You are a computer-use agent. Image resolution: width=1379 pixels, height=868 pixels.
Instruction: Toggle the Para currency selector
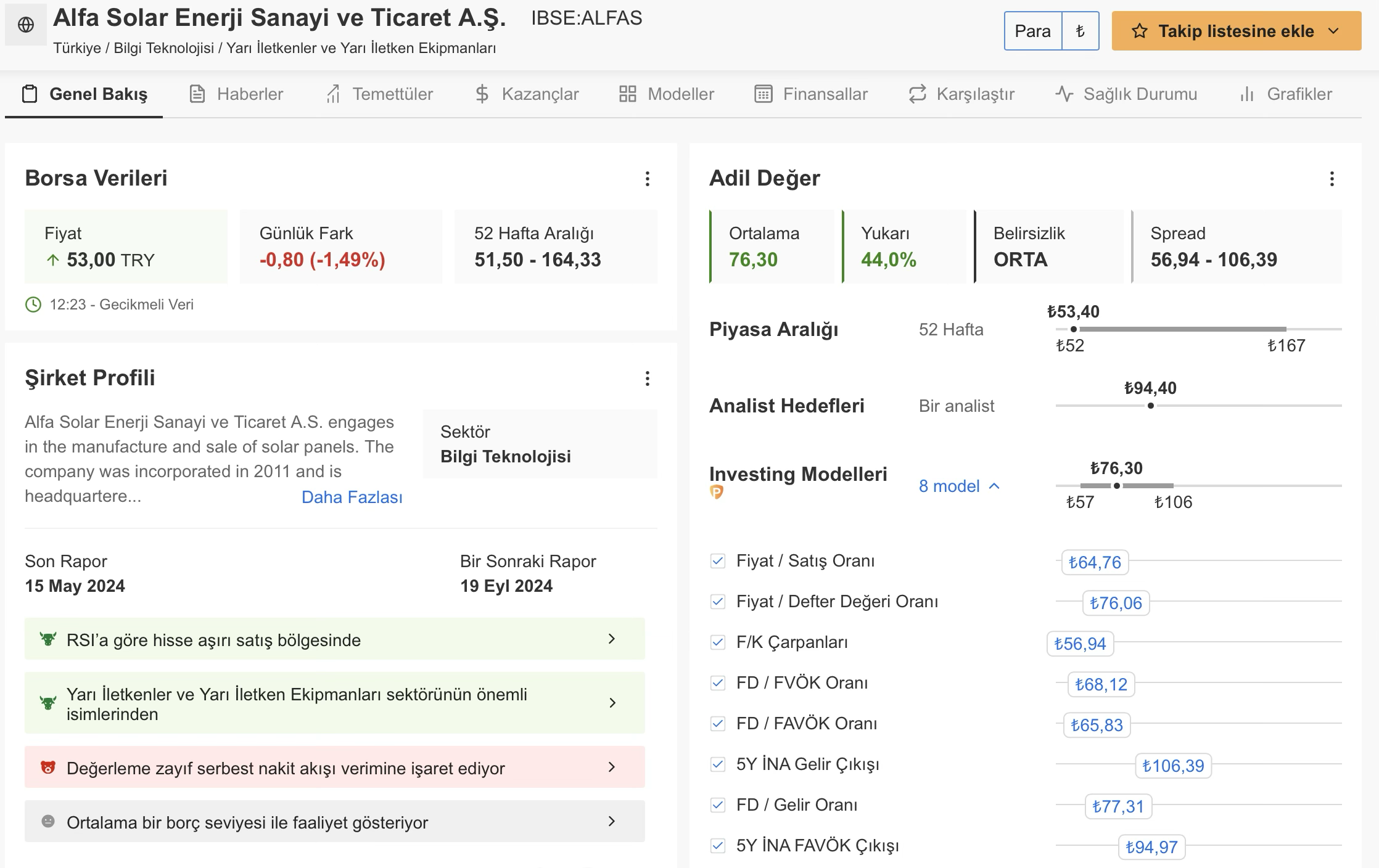[1033, 31]
